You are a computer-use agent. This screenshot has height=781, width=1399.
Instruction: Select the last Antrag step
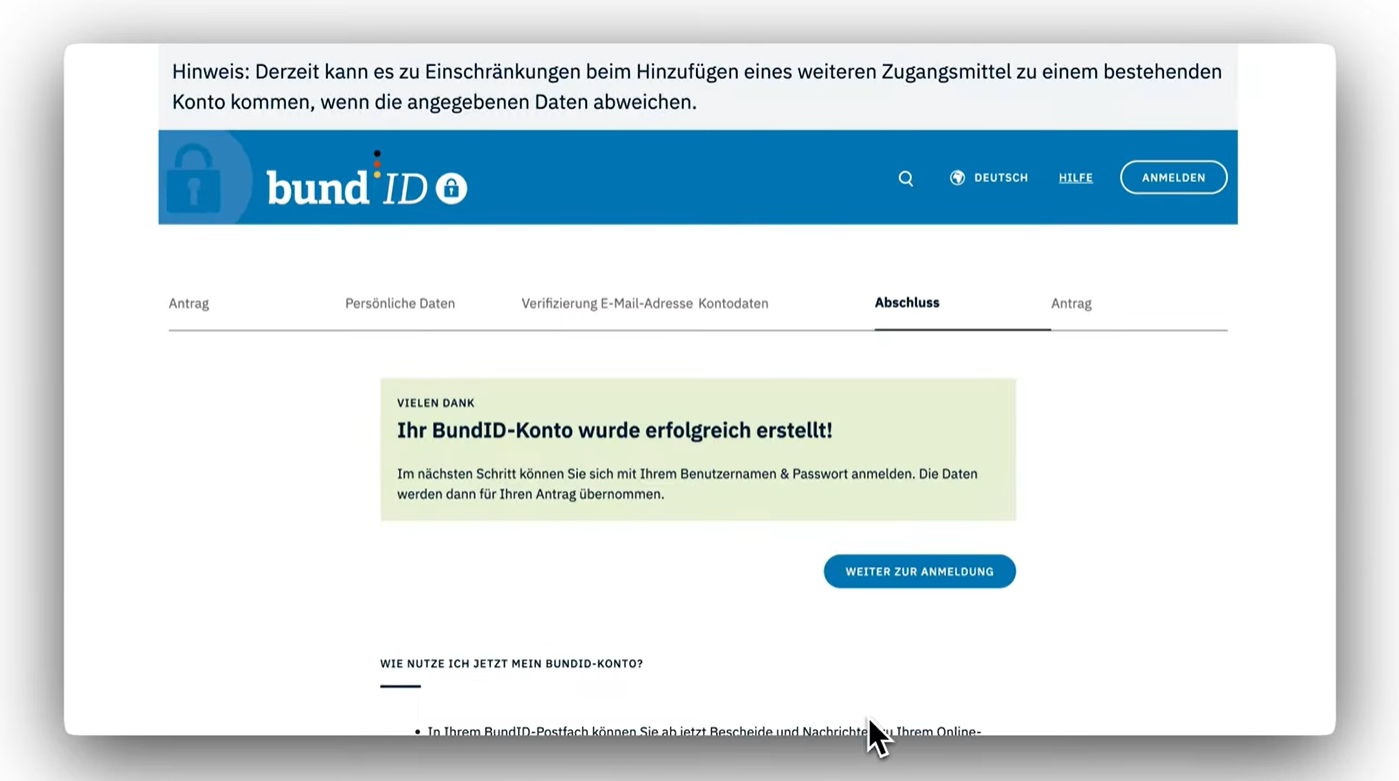[1071, 303]
